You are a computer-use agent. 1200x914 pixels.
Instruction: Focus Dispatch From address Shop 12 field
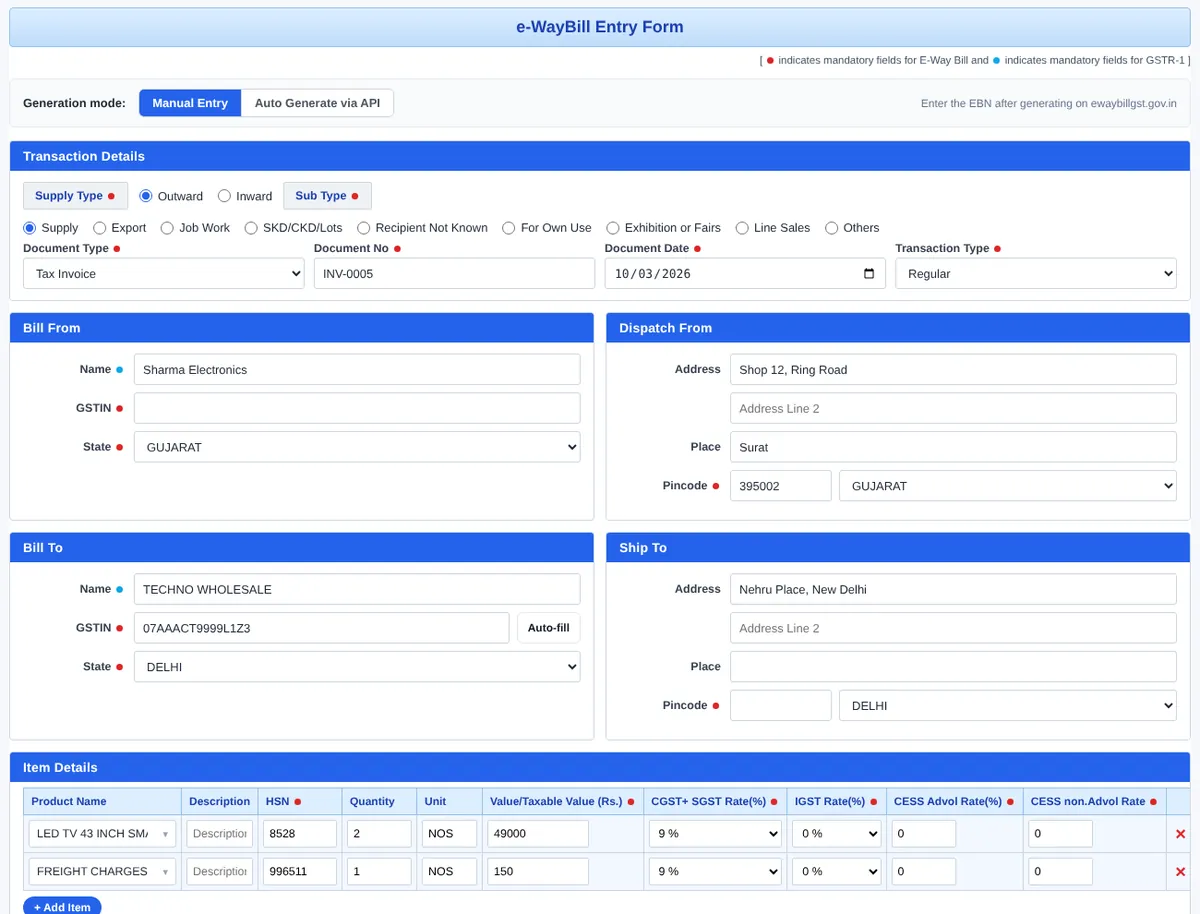(x=953, y=370)
